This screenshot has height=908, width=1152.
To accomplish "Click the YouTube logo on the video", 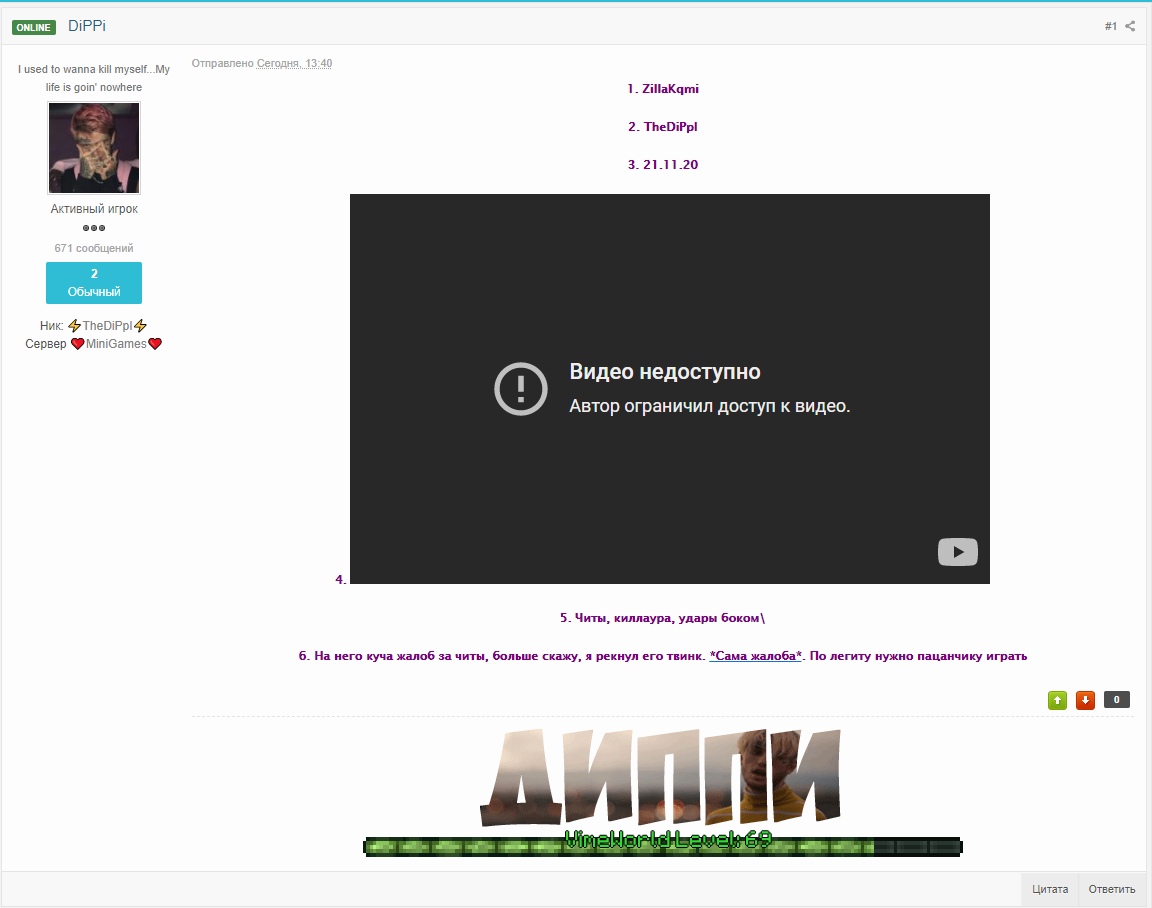I will click(957, 552).
